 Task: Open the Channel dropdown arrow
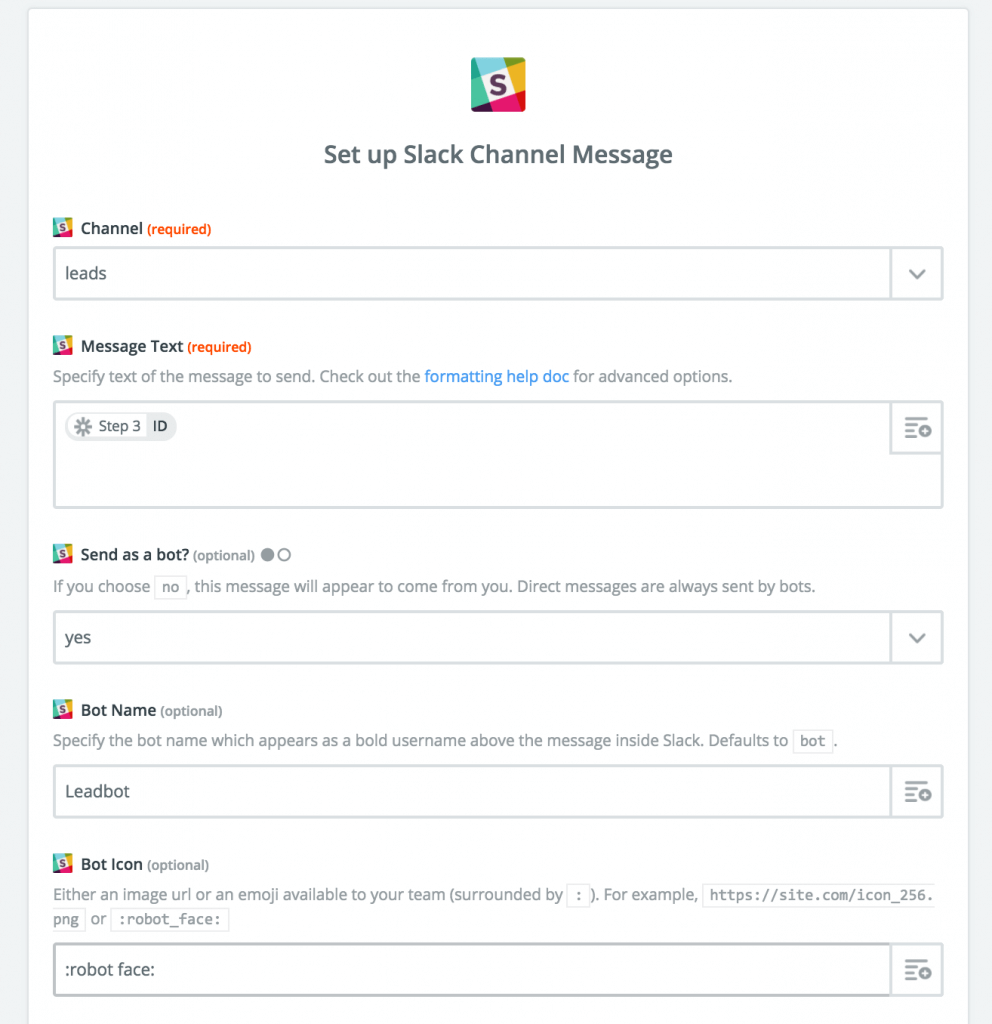[916, 273]
